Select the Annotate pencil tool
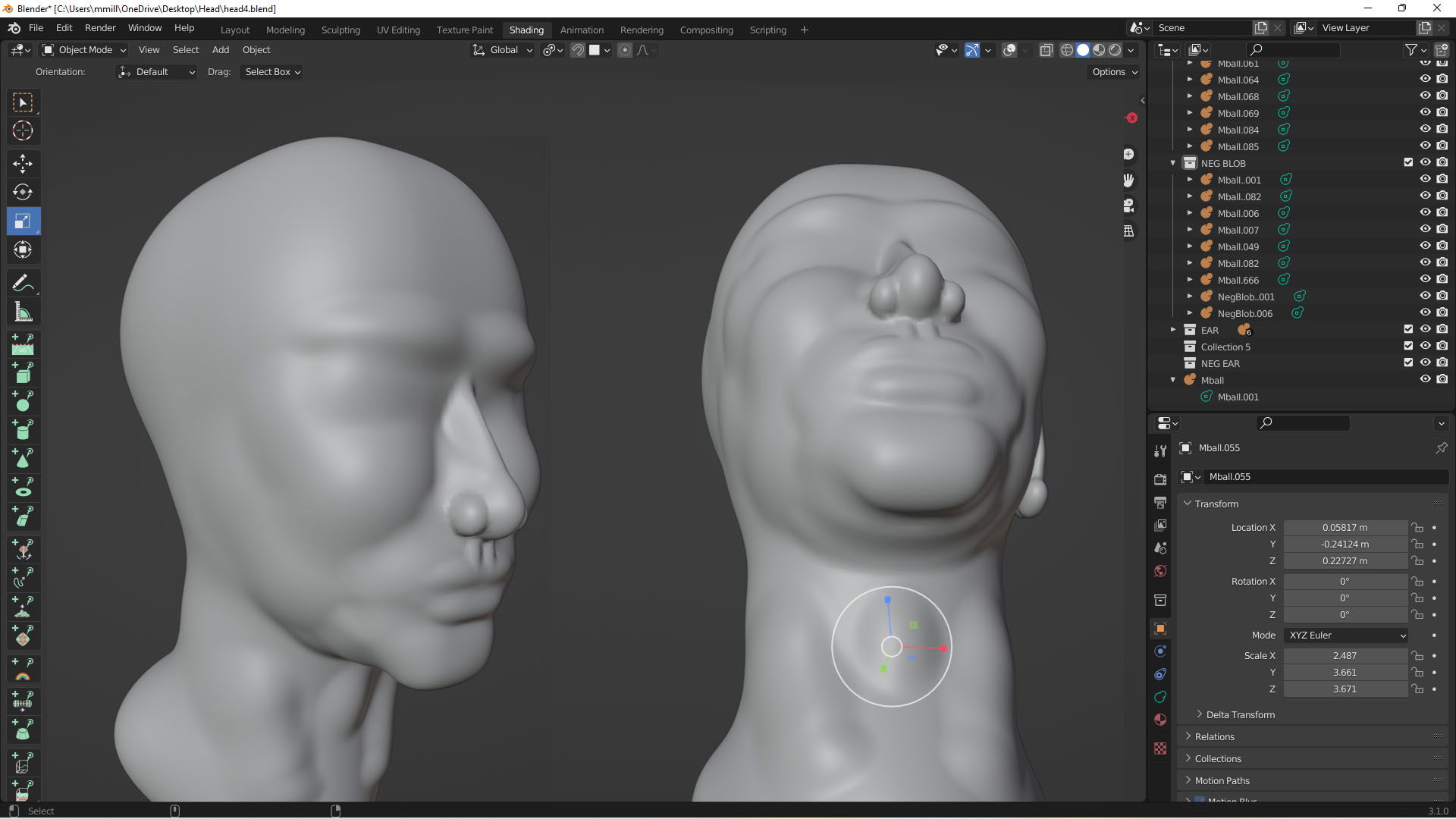Screen dimensions: 1456x819 click(x=23, y=283)
